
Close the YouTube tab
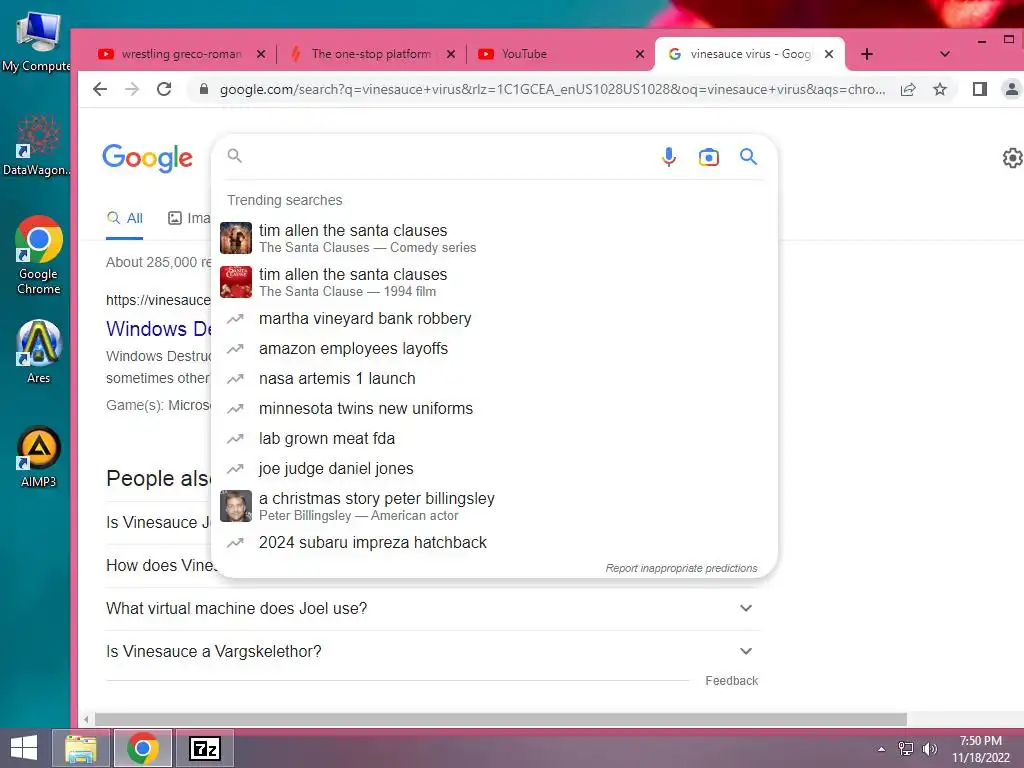[640, 54]
